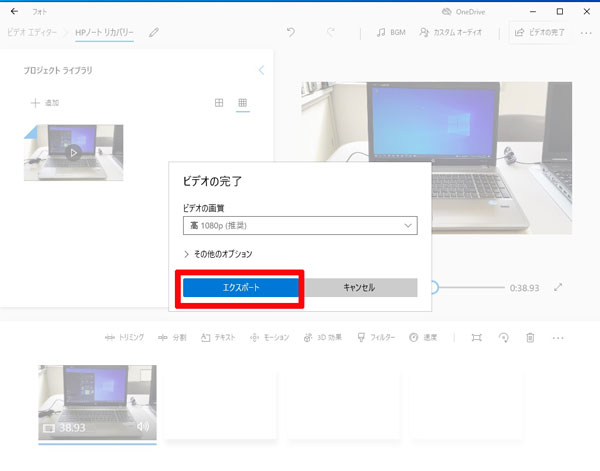This screenshot has width=600, height=471.
Task: Select the library video thumbnail
Action: (x=73, y=152)
